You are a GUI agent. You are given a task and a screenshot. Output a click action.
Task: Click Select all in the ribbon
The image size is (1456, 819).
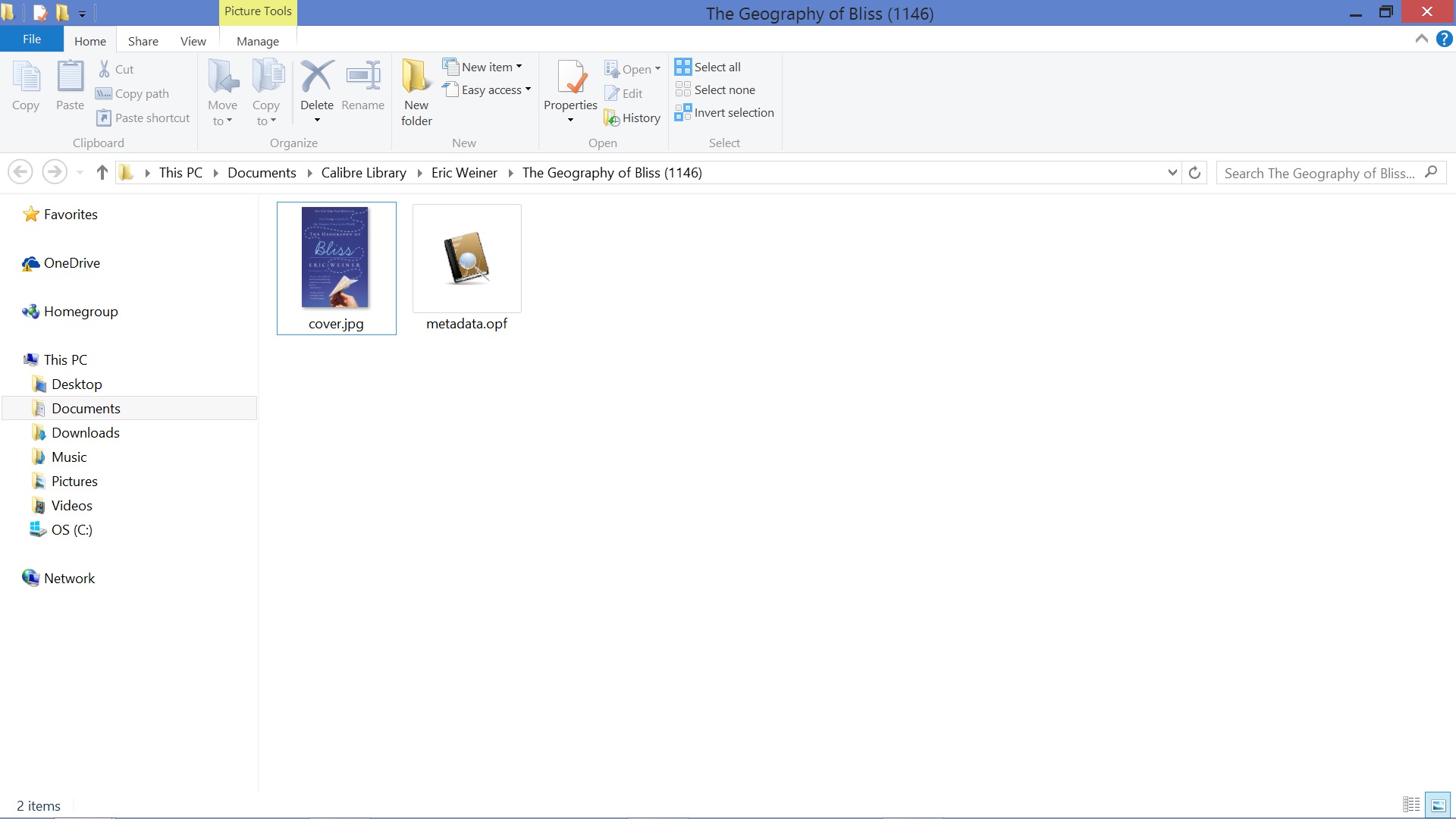[708, 67]
